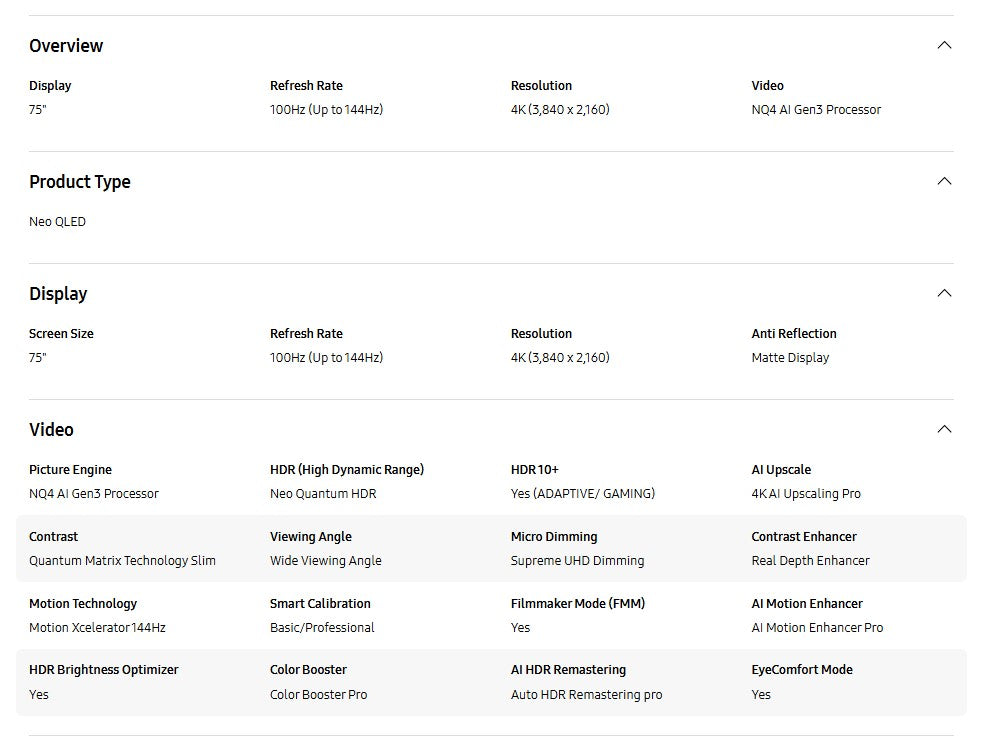Screen dimensions: 988x742
Task: Click the Display section collapse chevron
Action: [943, 294]
